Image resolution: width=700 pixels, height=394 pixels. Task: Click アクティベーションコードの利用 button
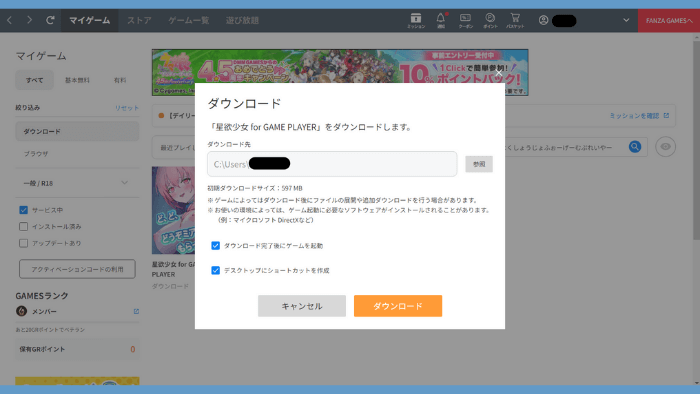click(77, 269)
